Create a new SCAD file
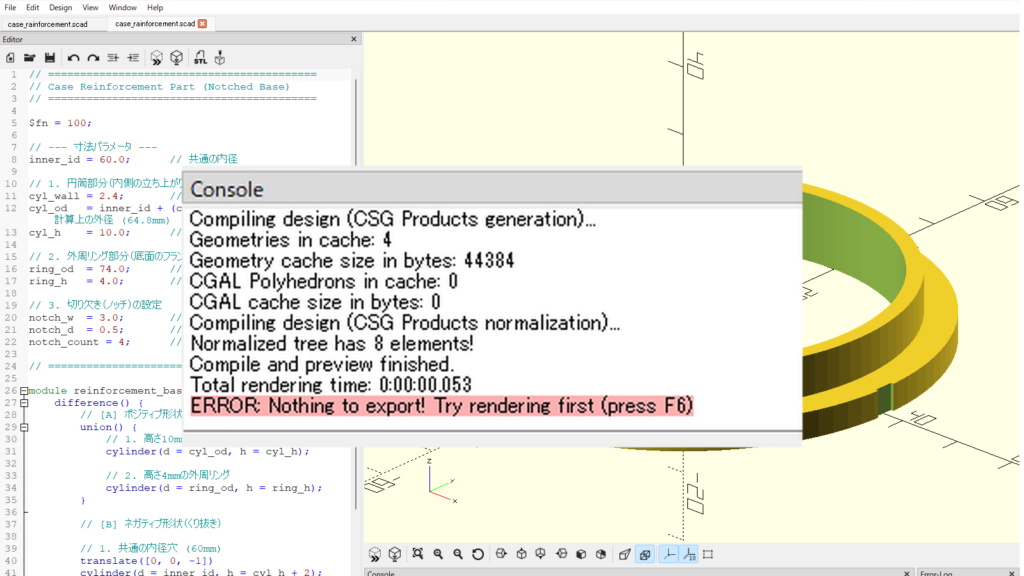 tap(10, 57)
